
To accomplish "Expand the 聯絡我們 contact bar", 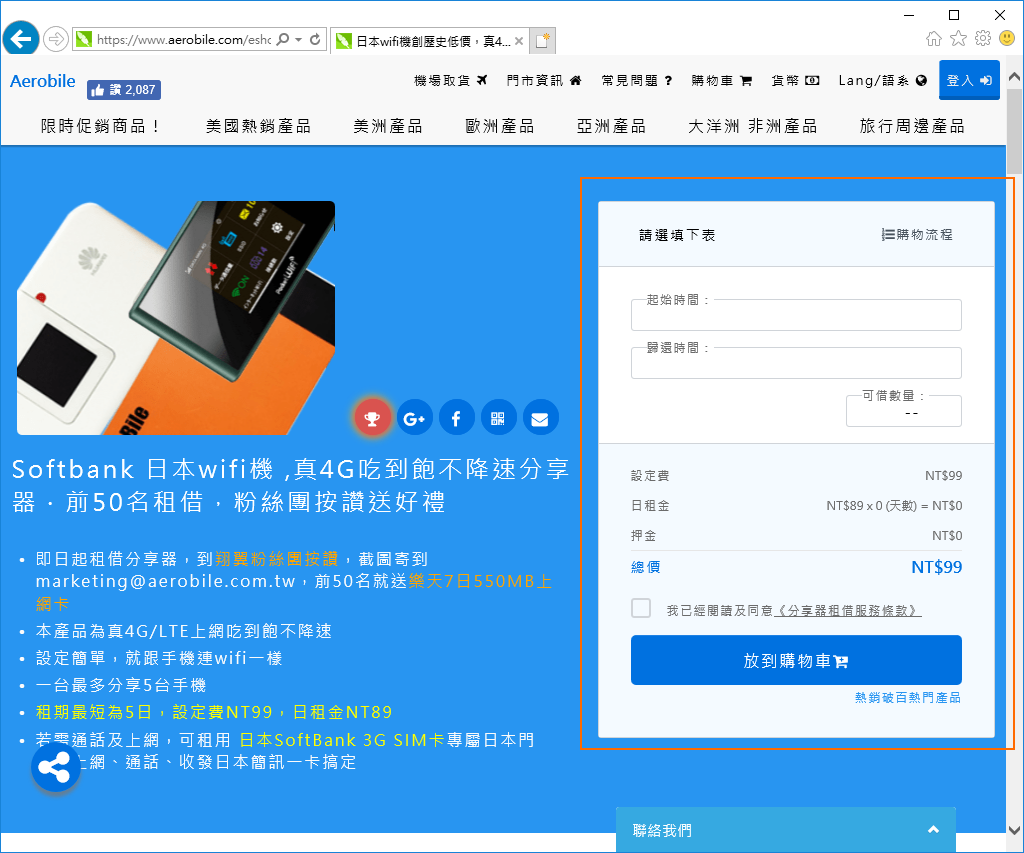I will tap(786, 830).
